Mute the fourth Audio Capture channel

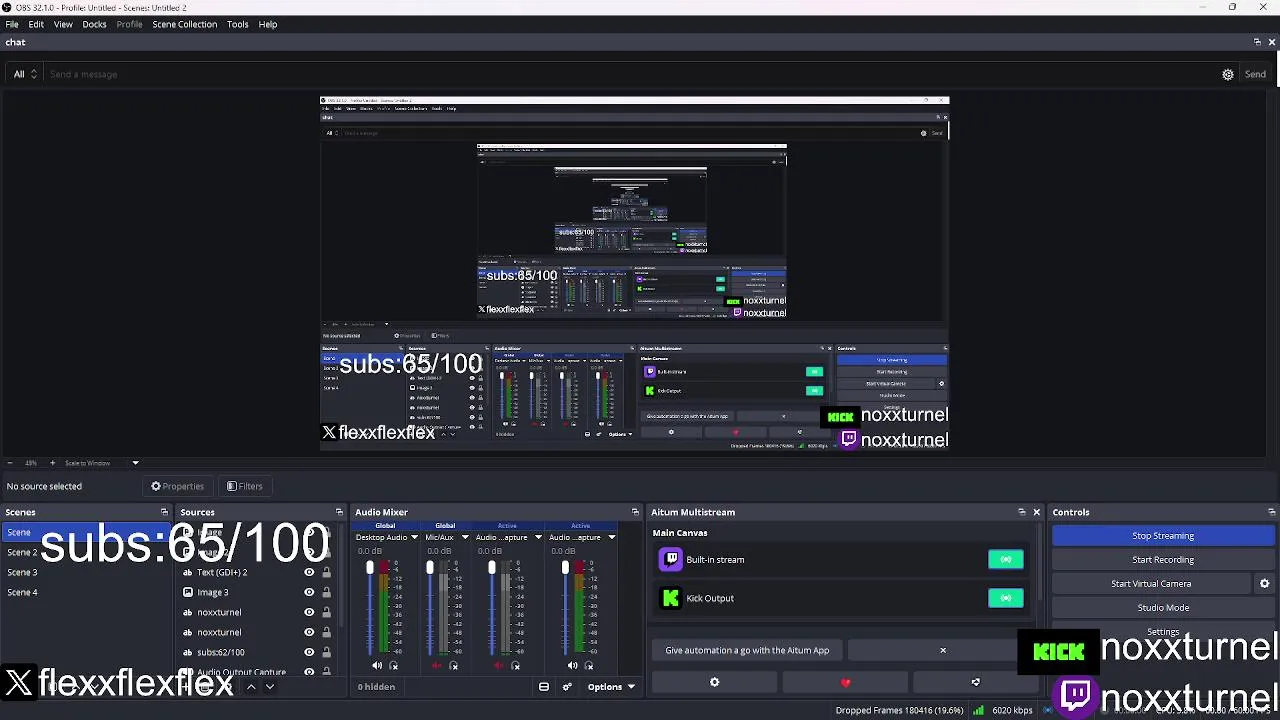point(572,666)
